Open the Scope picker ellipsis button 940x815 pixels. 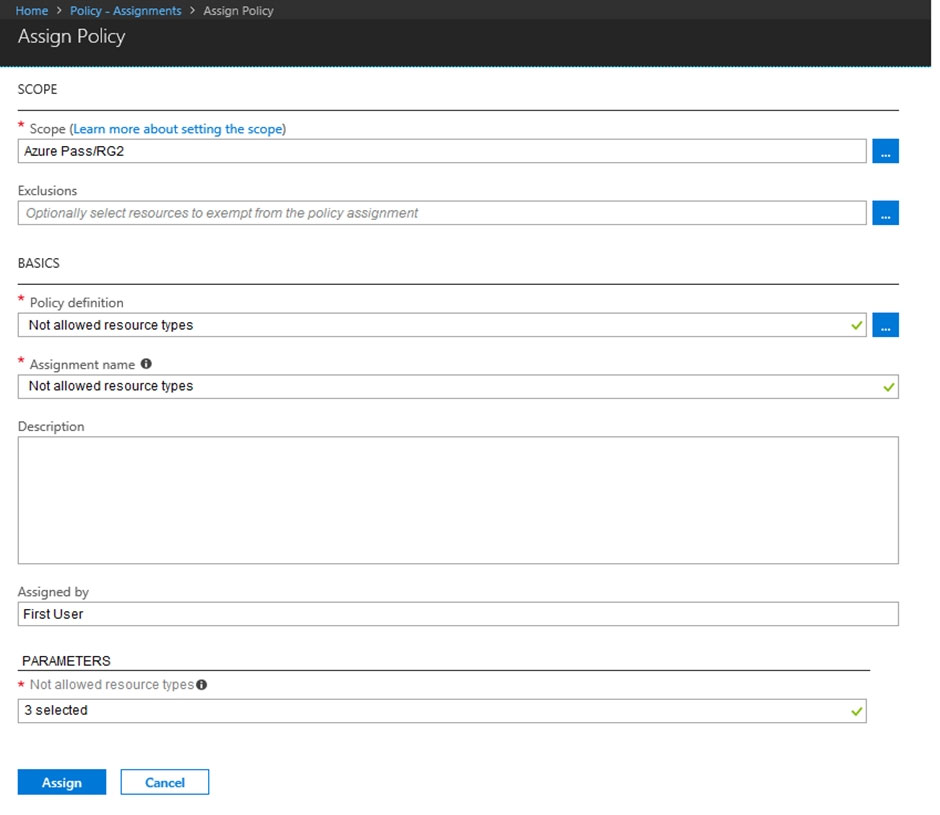[x=885, y=151]
